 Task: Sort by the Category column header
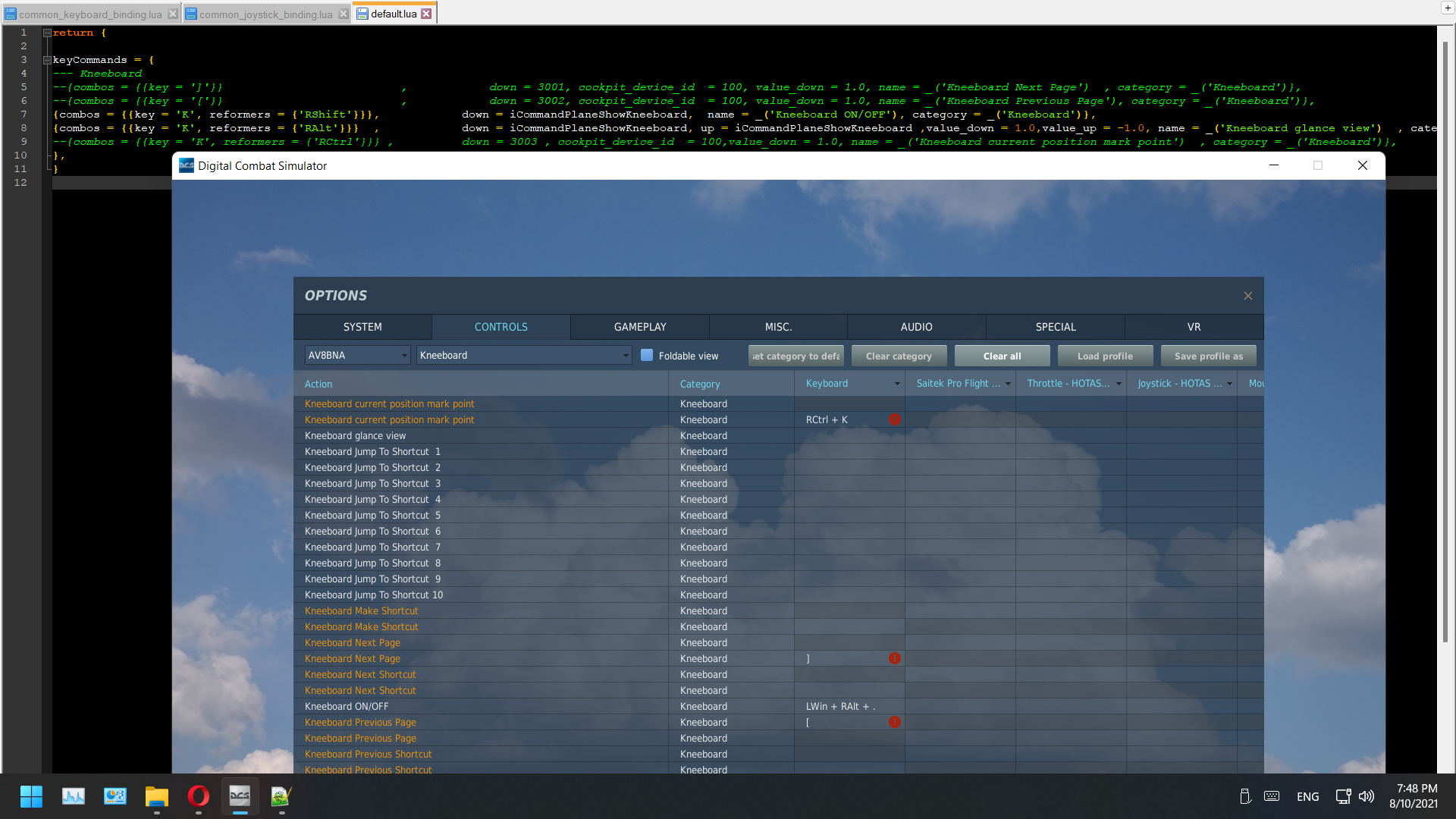coord(731,384)
